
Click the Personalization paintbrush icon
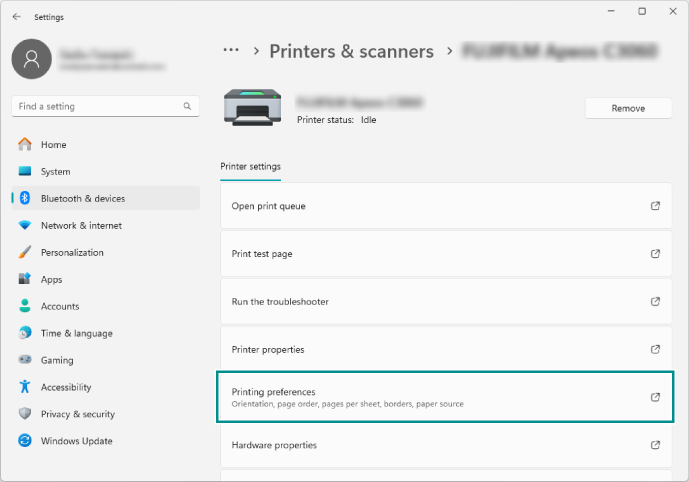pos(25,253)
